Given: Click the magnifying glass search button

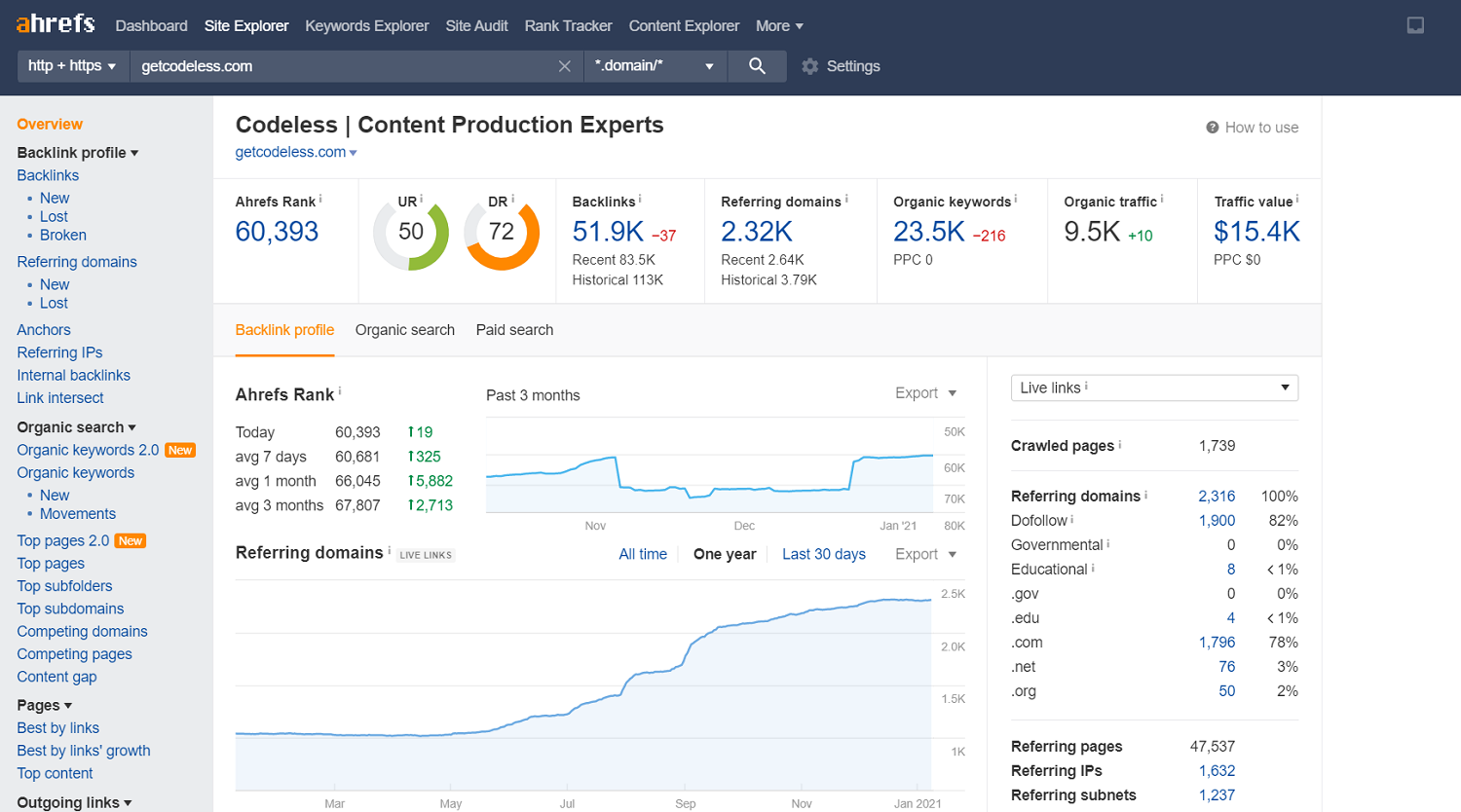Looking at the screenshot, I should 757,66.
